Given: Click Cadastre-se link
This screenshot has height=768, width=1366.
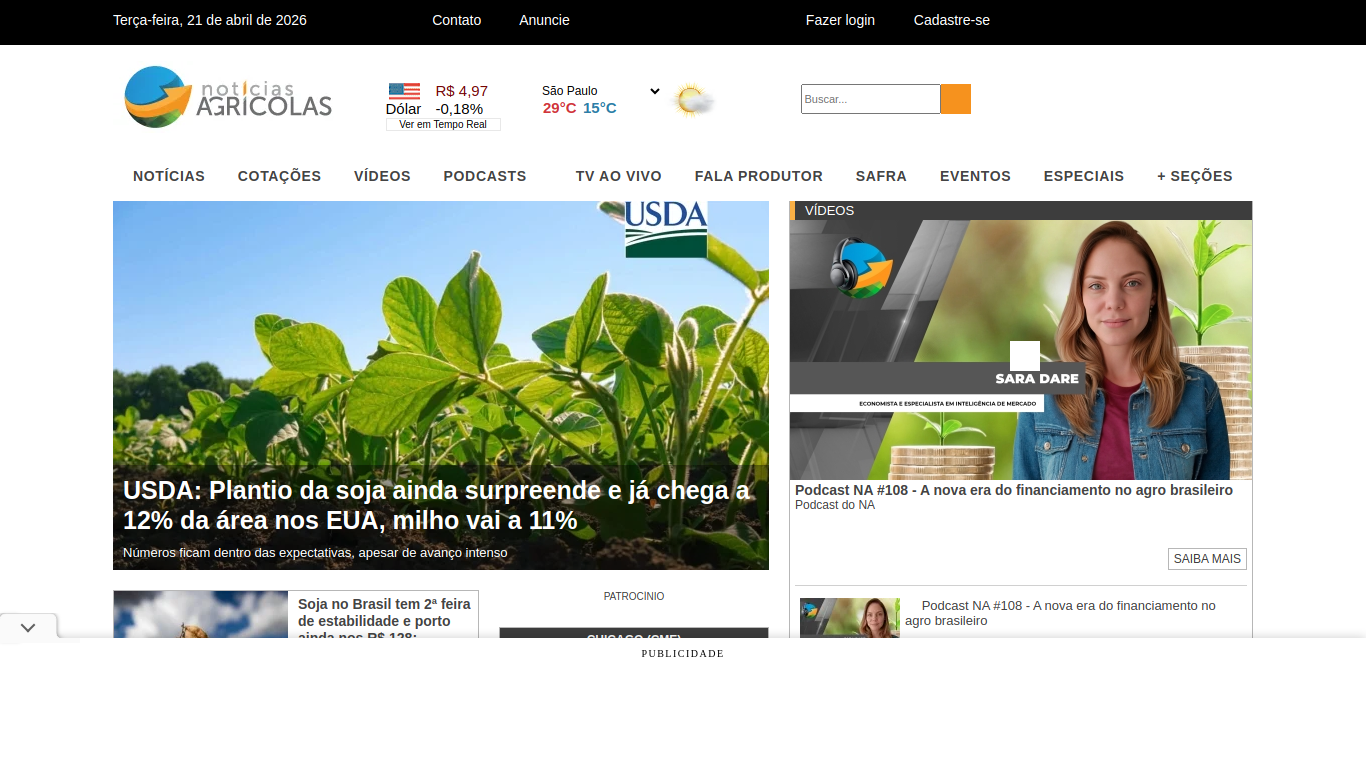Looking at the screenshot, I should (x=952, y=20).
